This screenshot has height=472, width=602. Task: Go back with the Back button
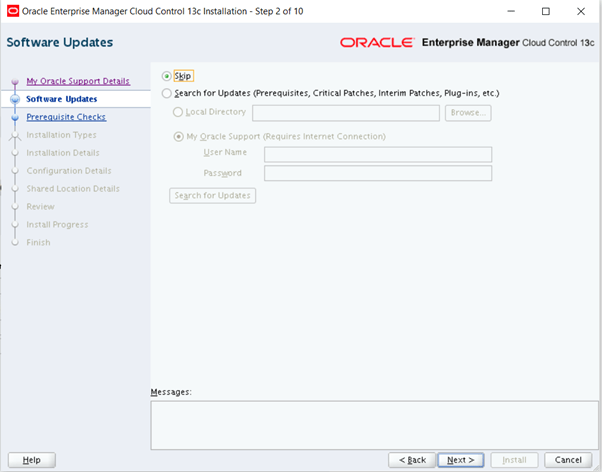click(x=412, y=459)
